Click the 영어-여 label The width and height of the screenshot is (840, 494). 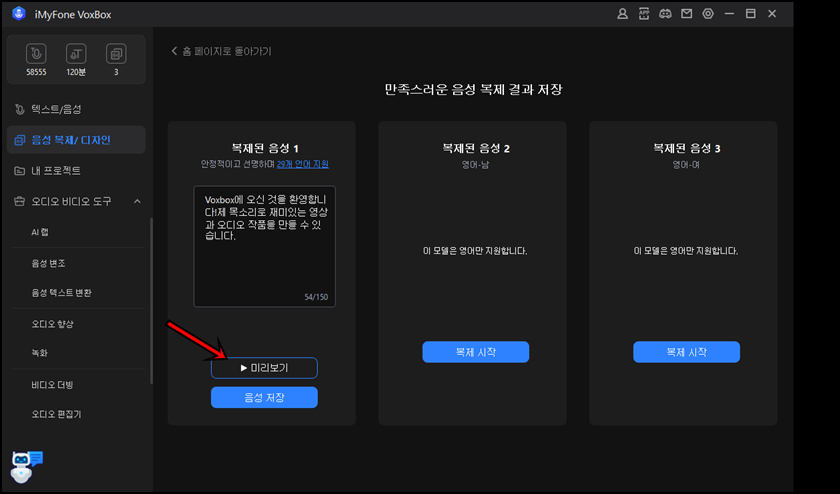[686, 165]
